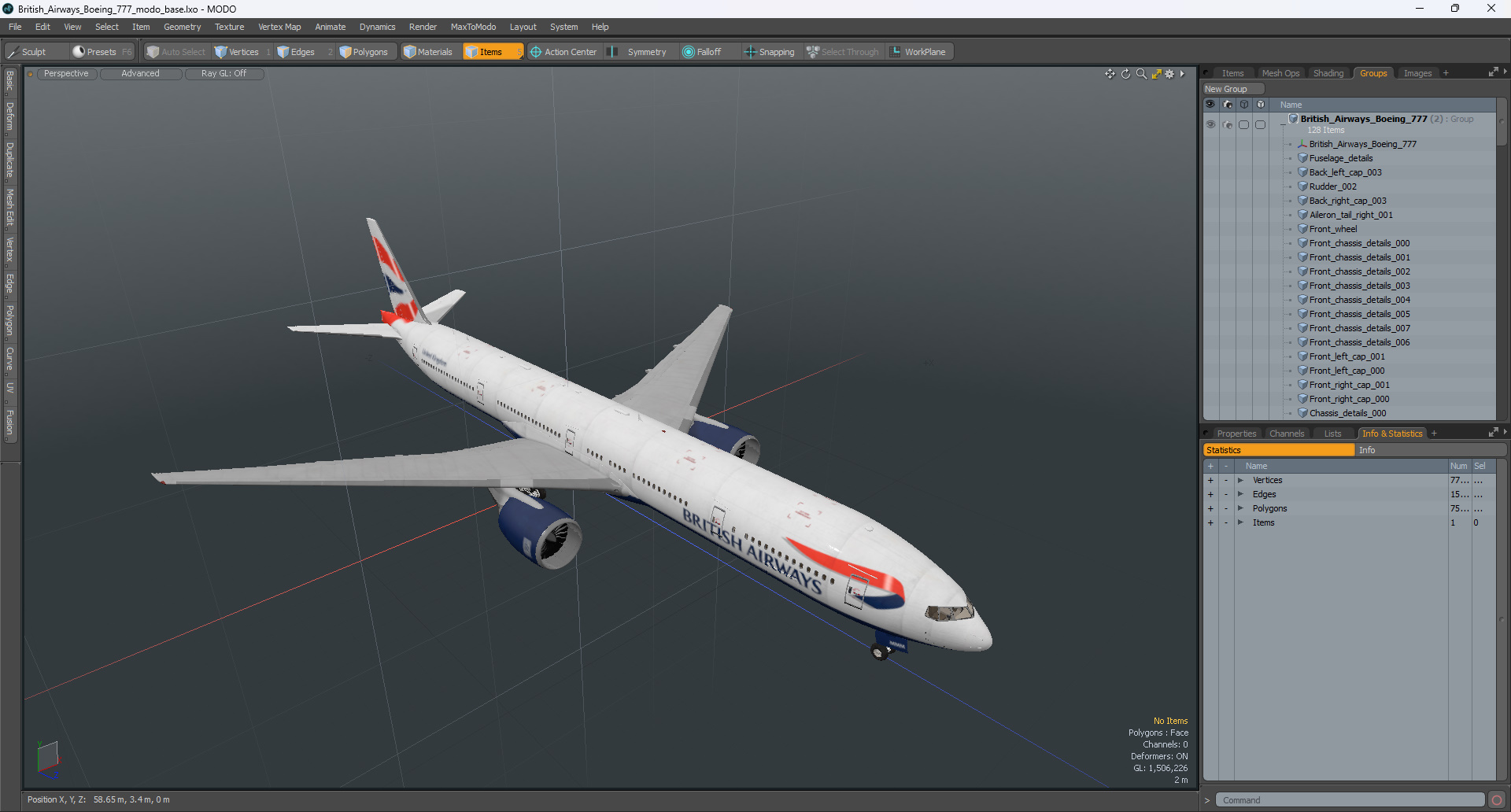Image resolution: width=1511 pixels, height=812 pixels.
Task: Switch to the Channels tab
Action: coord(1287,434)
